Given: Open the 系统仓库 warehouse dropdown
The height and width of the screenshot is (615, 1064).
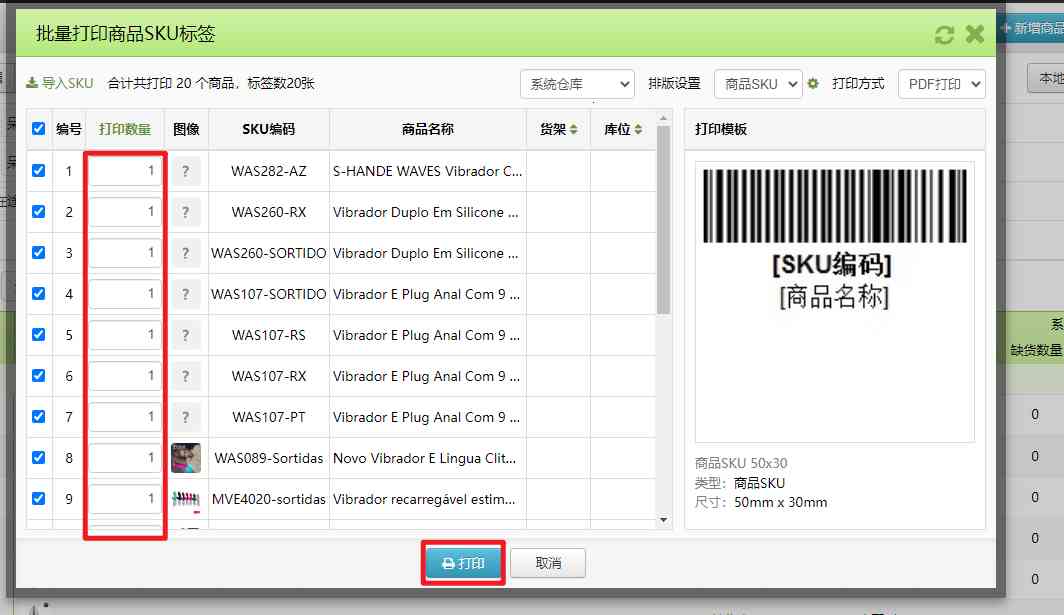Looking at the screenshot, I should point(577,84).
